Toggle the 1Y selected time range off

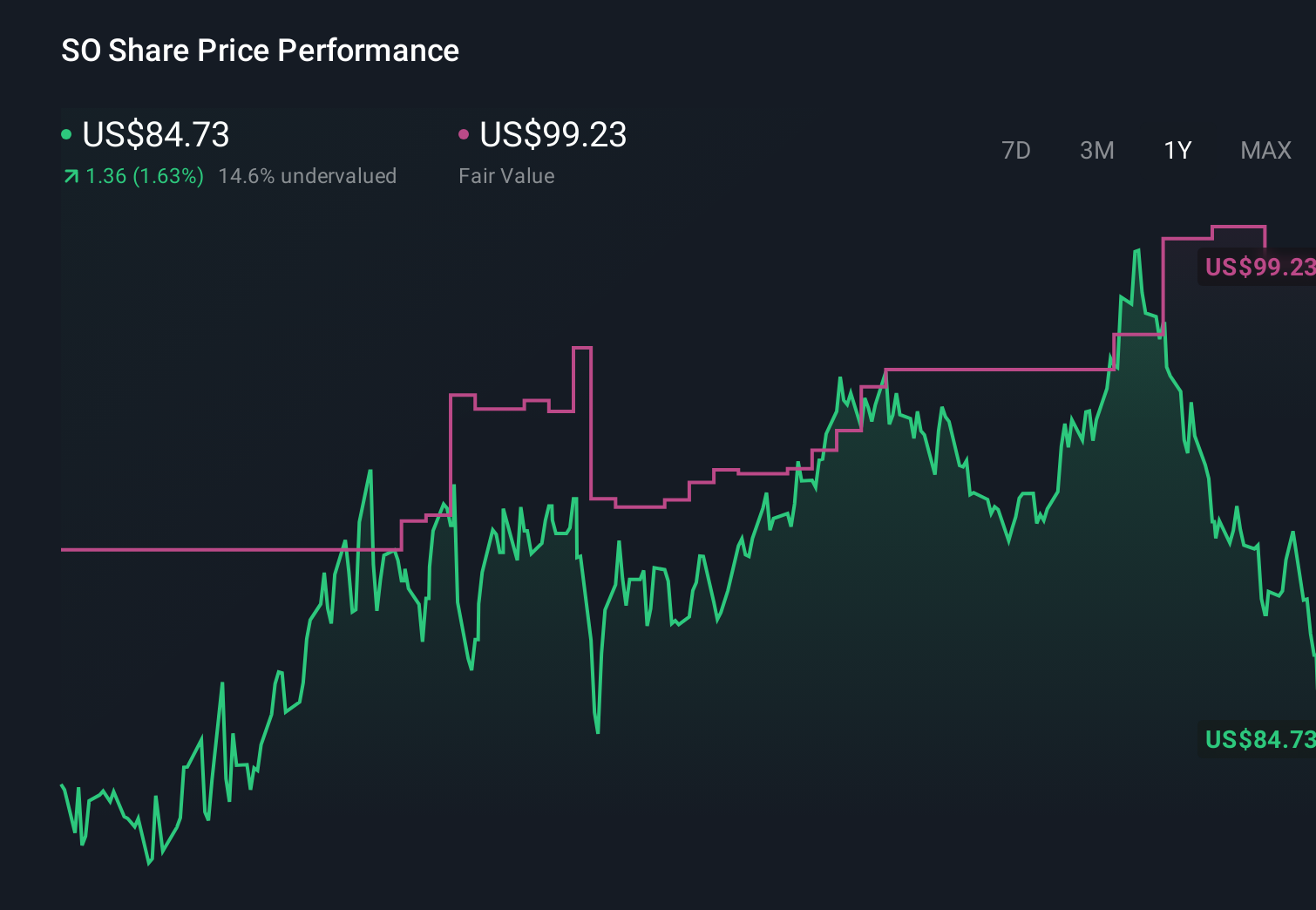(x=1177, y=151)
